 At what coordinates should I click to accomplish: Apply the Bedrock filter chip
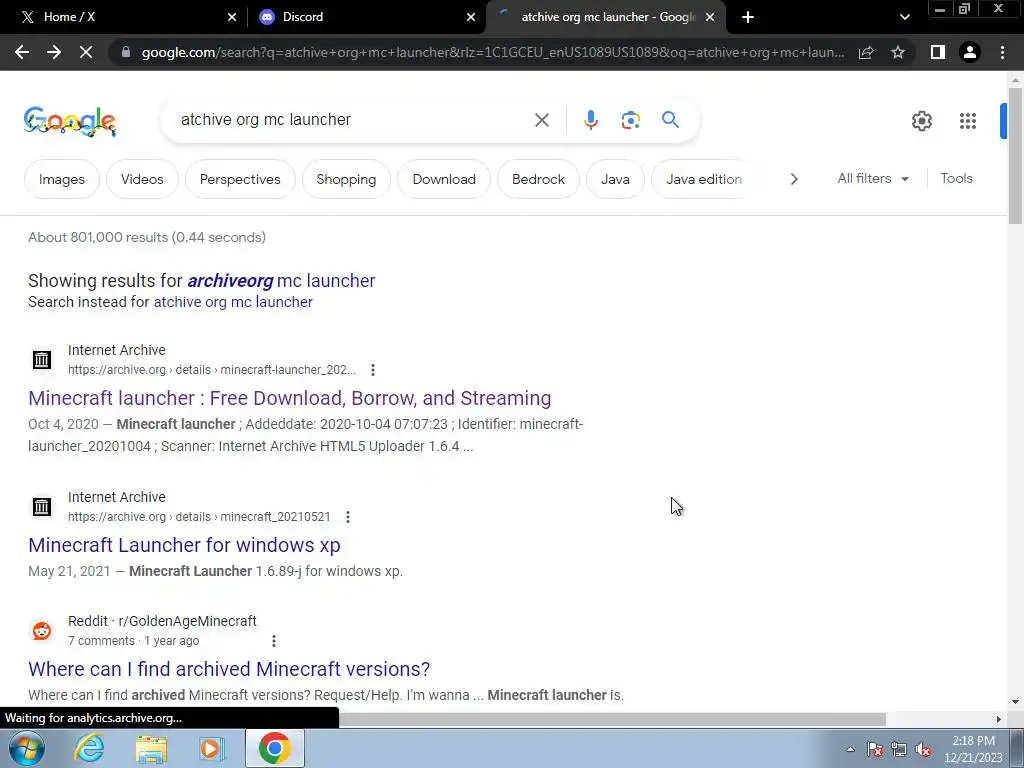click(538, 179)
